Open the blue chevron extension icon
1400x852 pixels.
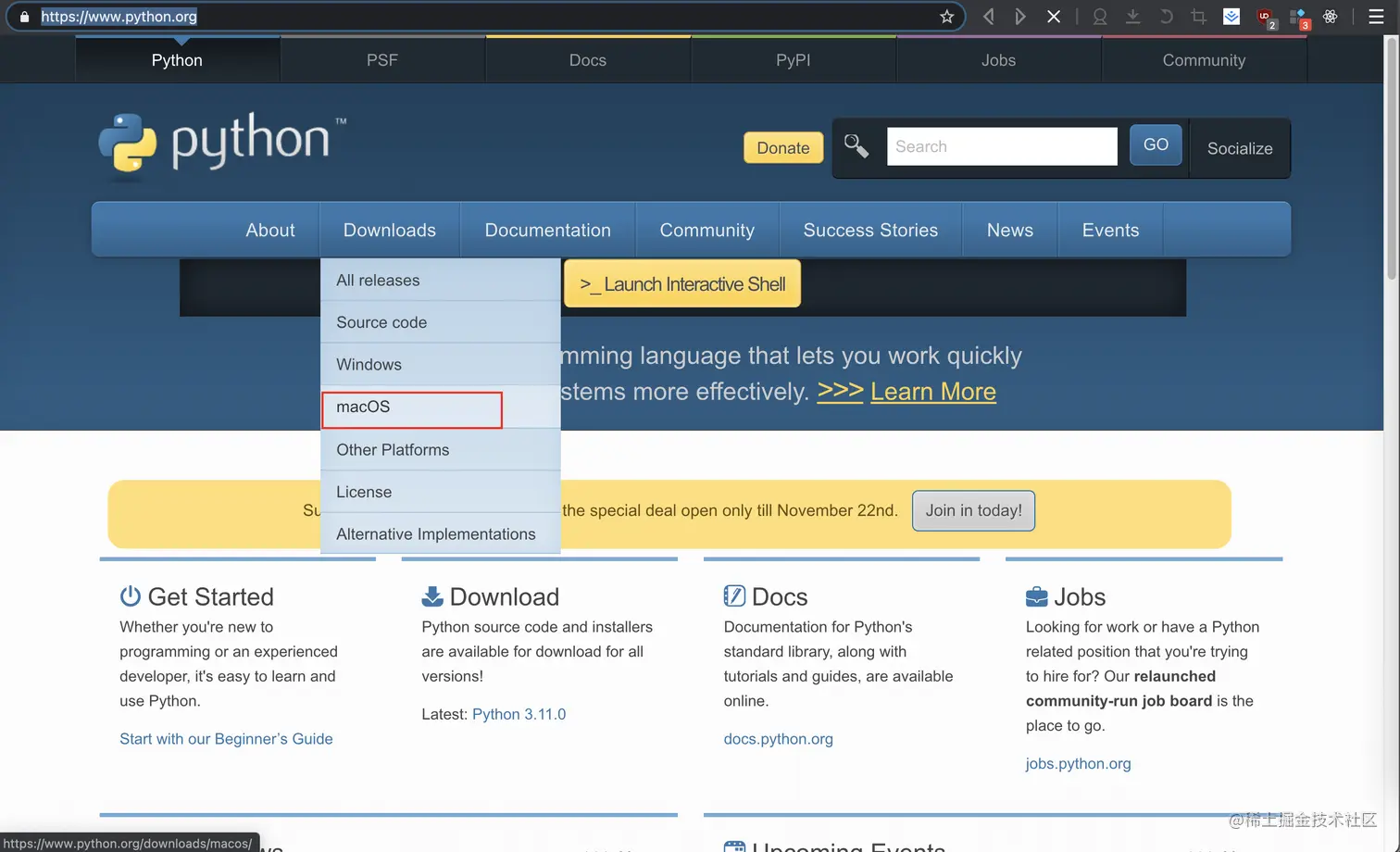coord(1231,17)
